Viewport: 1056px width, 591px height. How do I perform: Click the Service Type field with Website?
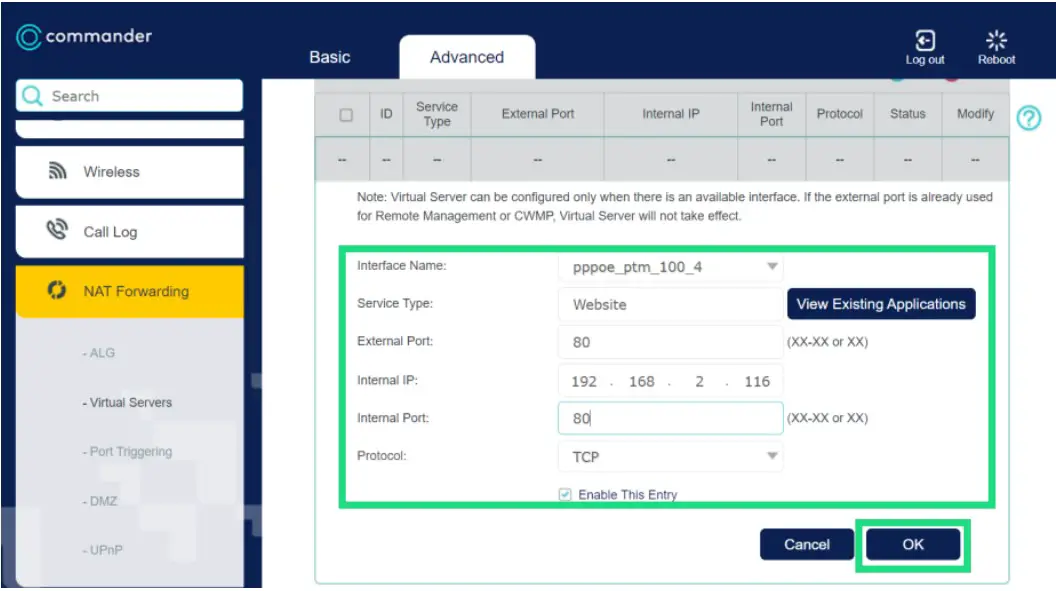[670, 305]
